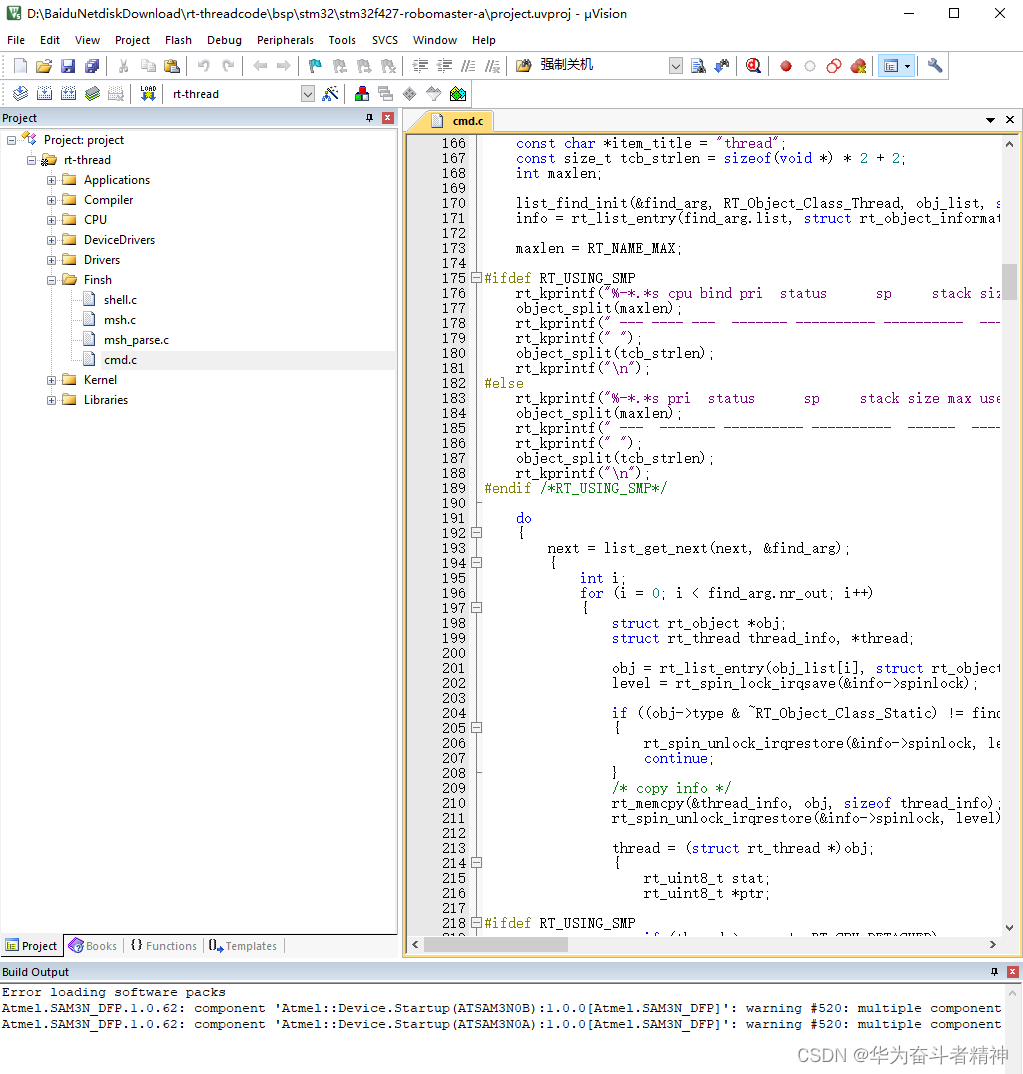The image size is (1023, 1074).
Task: Open the Configuration wrench icon
Action: pos(932,66)
